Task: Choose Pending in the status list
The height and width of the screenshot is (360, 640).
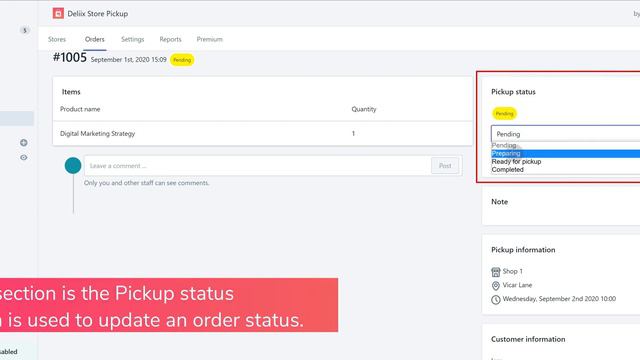Action: [x=565, y=145]
